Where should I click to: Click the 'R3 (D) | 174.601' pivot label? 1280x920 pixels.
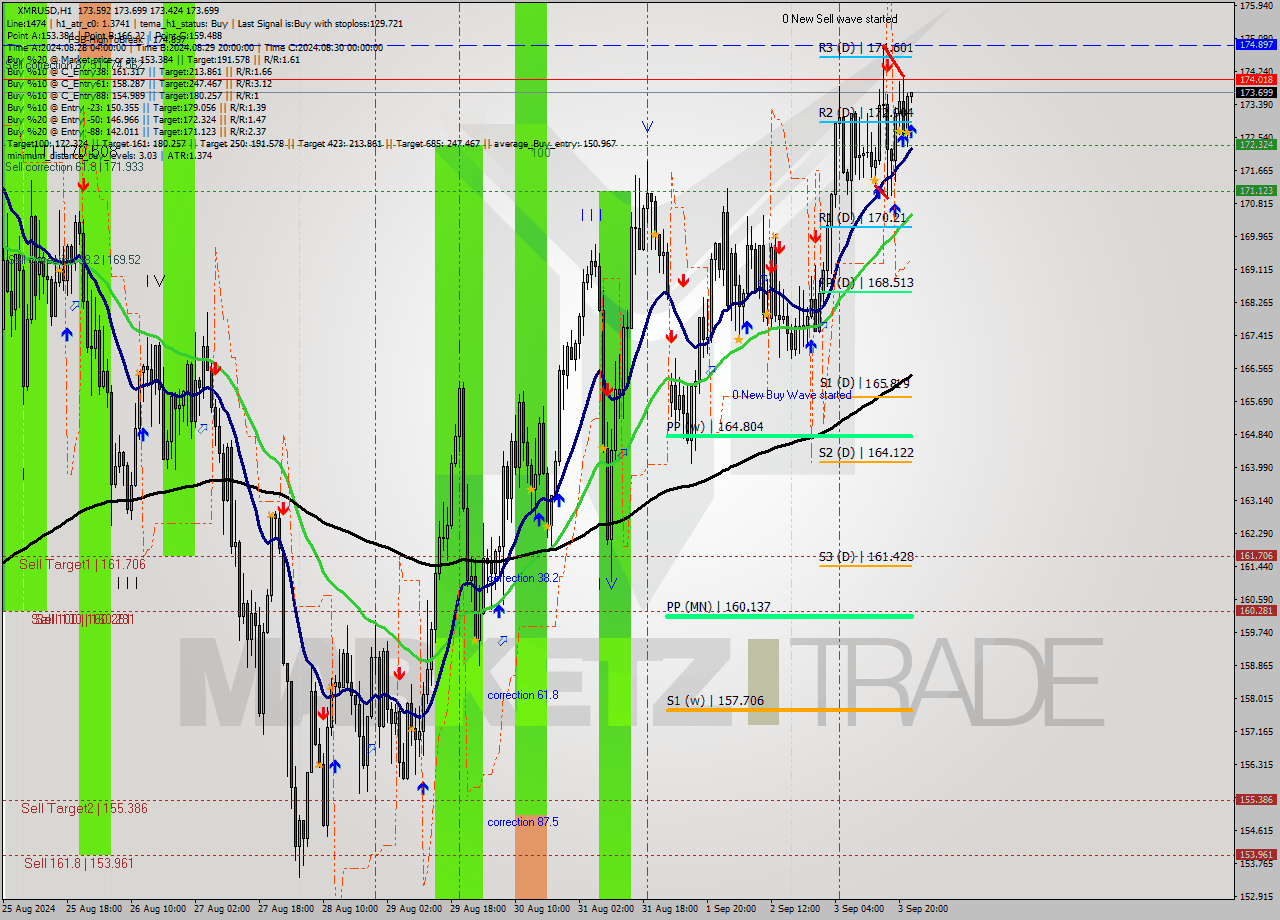pyautogui.click(x=866, y=48)
